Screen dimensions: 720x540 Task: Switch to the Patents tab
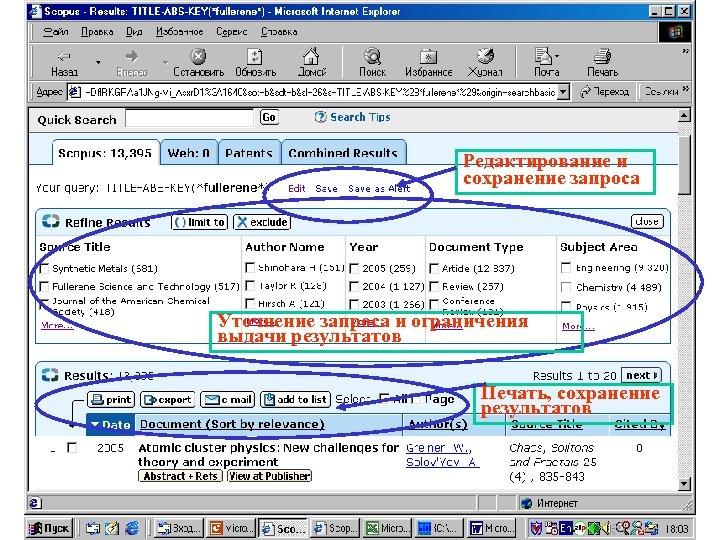(x=249, y=152)
